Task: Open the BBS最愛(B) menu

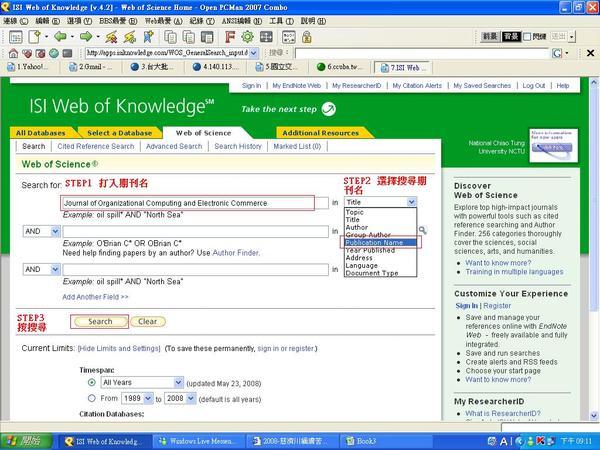Action: (x=118, y=21)
